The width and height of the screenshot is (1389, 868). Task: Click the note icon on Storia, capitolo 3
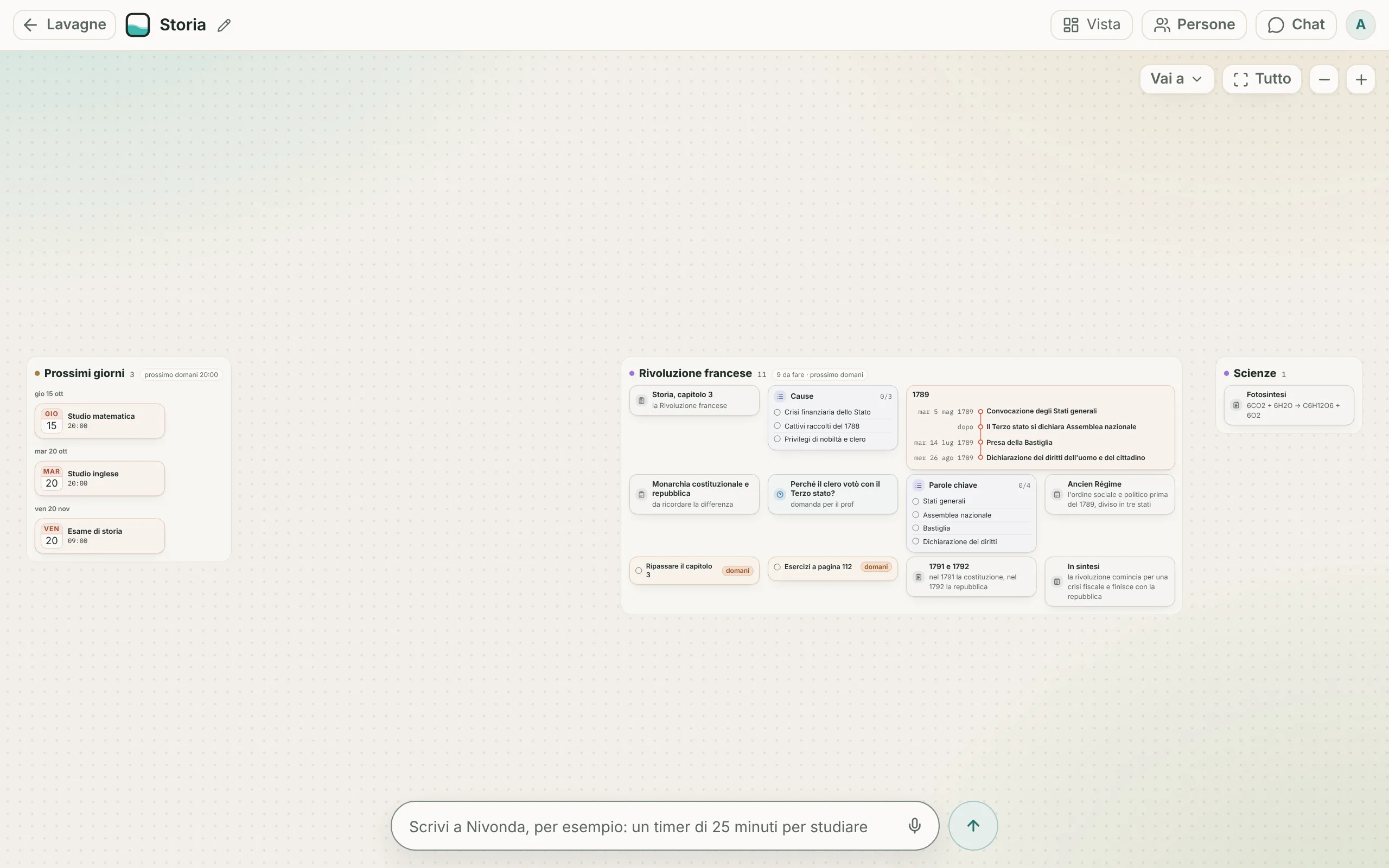642,400
